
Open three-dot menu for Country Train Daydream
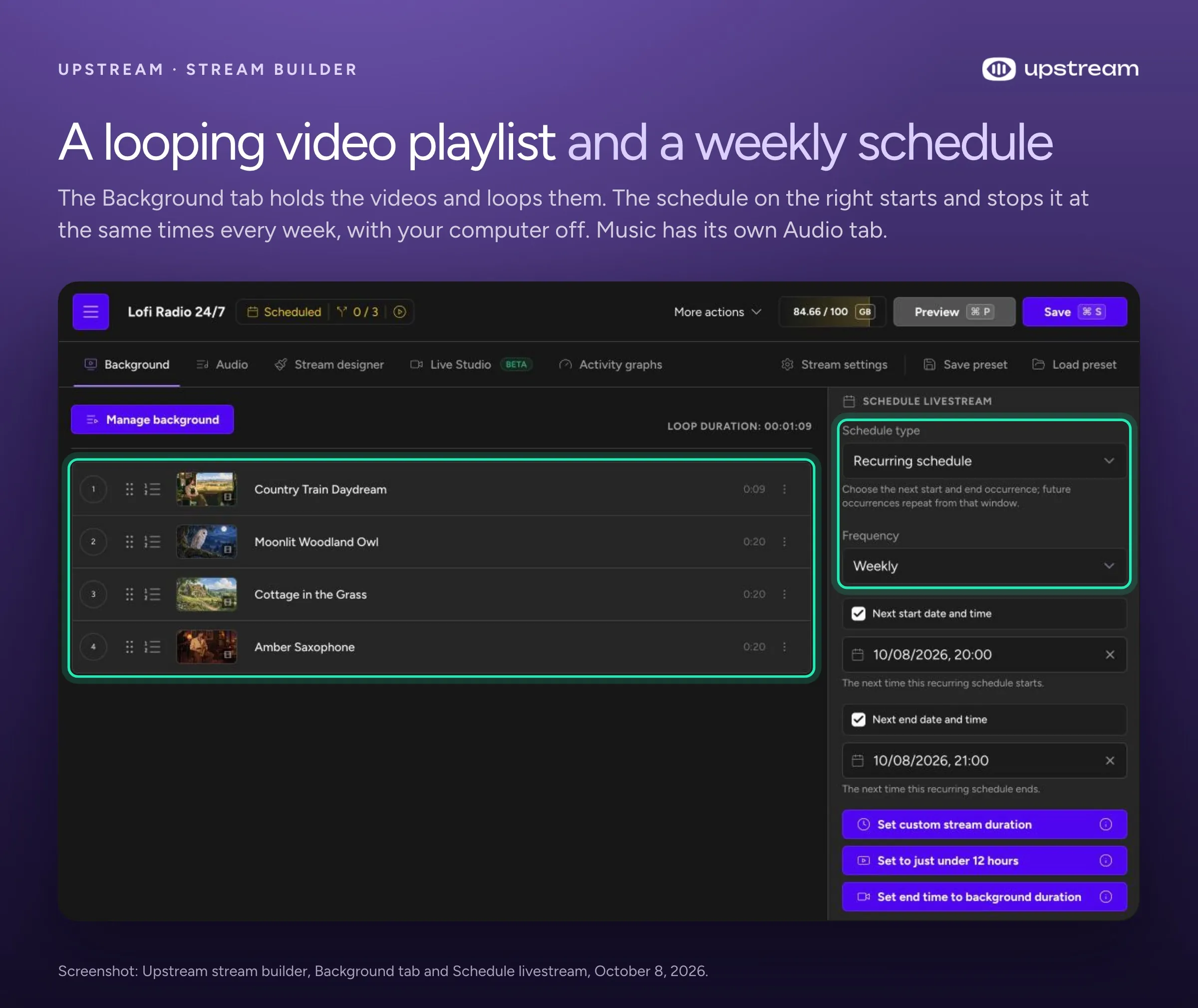coord(784,489)
